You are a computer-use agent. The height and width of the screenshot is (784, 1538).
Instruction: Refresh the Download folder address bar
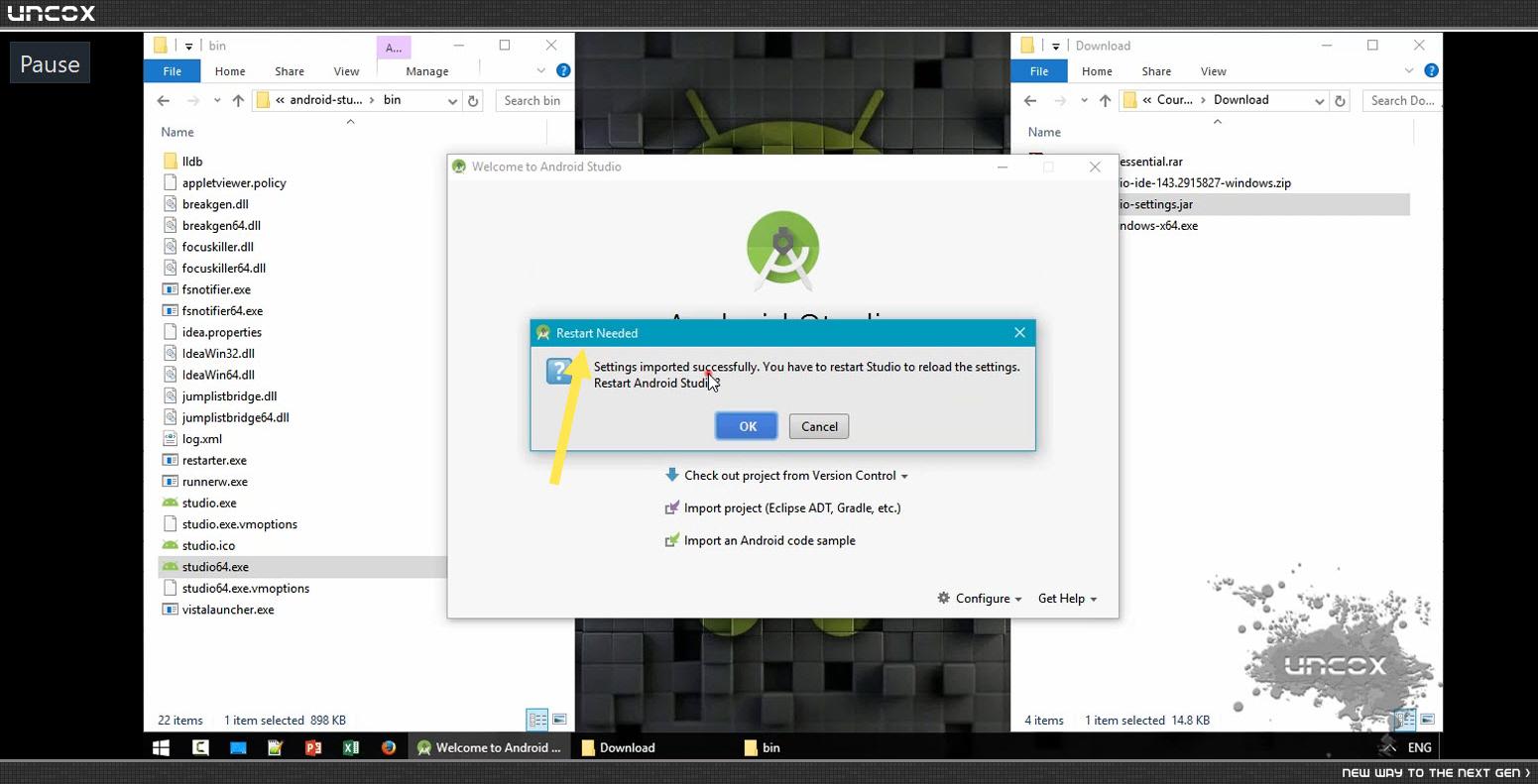coord(1341,100)
